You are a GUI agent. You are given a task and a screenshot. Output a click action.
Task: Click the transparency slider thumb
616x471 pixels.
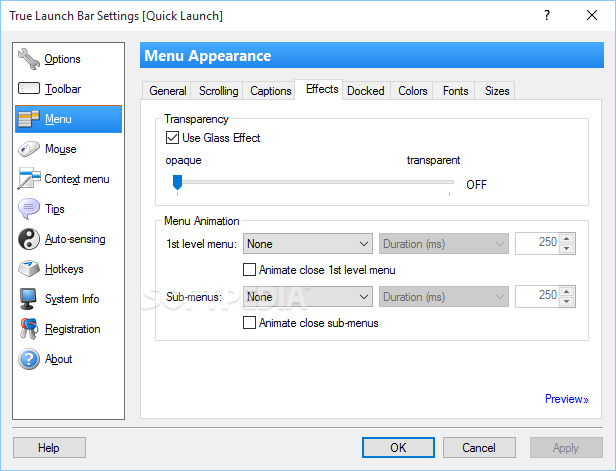click(177, 182)
